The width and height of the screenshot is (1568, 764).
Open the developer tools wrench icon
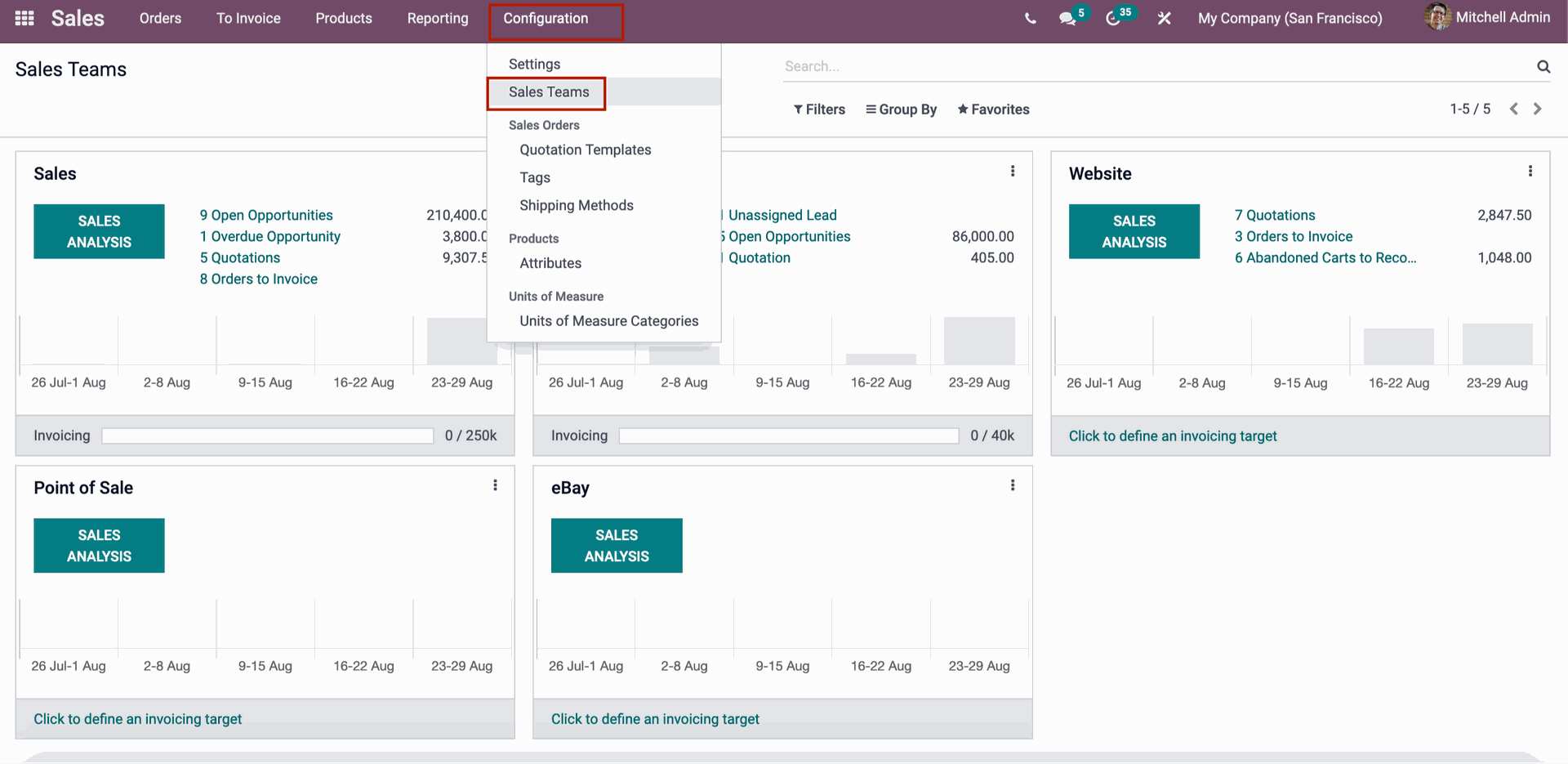point(1164,18)
